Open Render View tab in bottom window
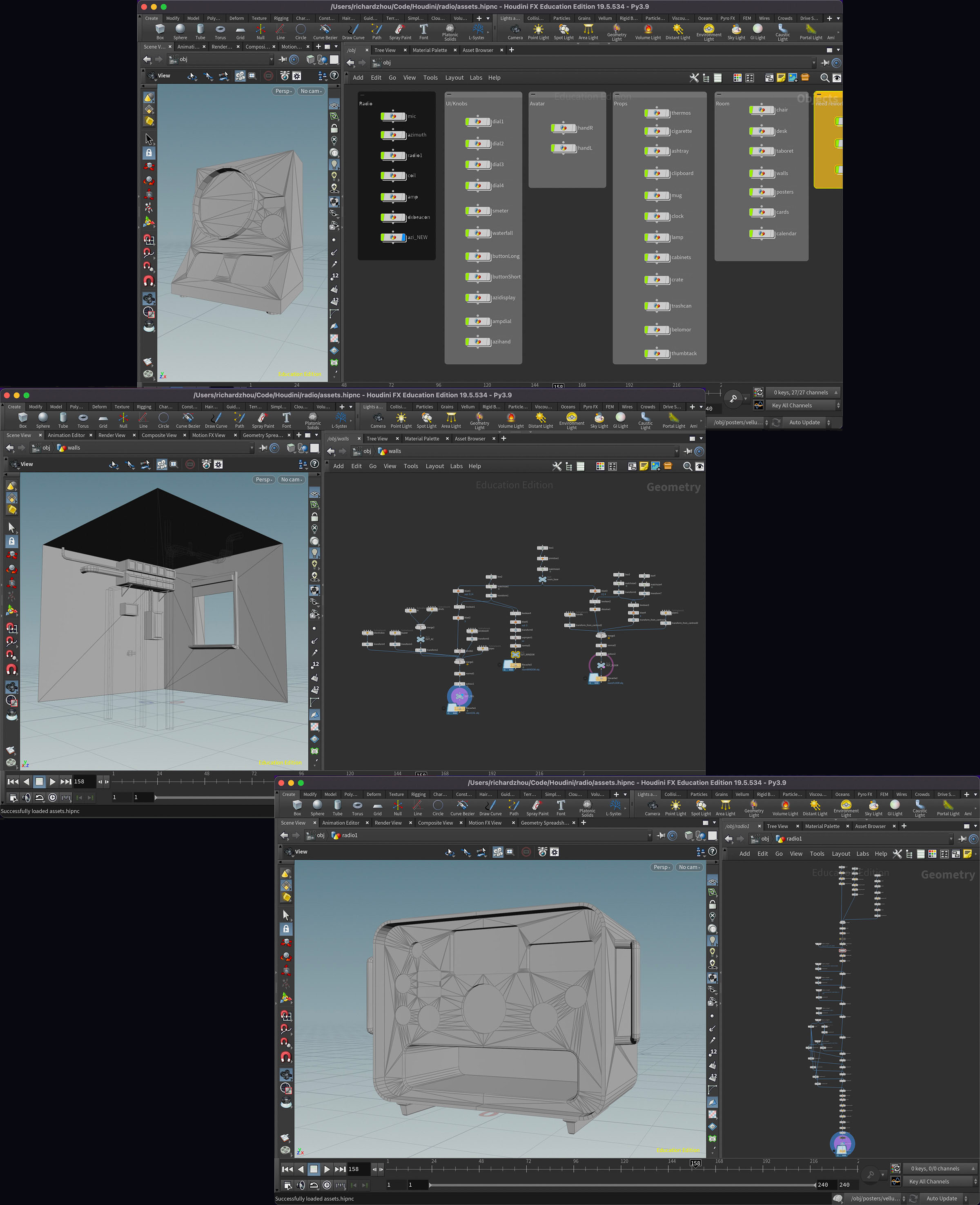The image size is (980, 1205). click(388, 823)
